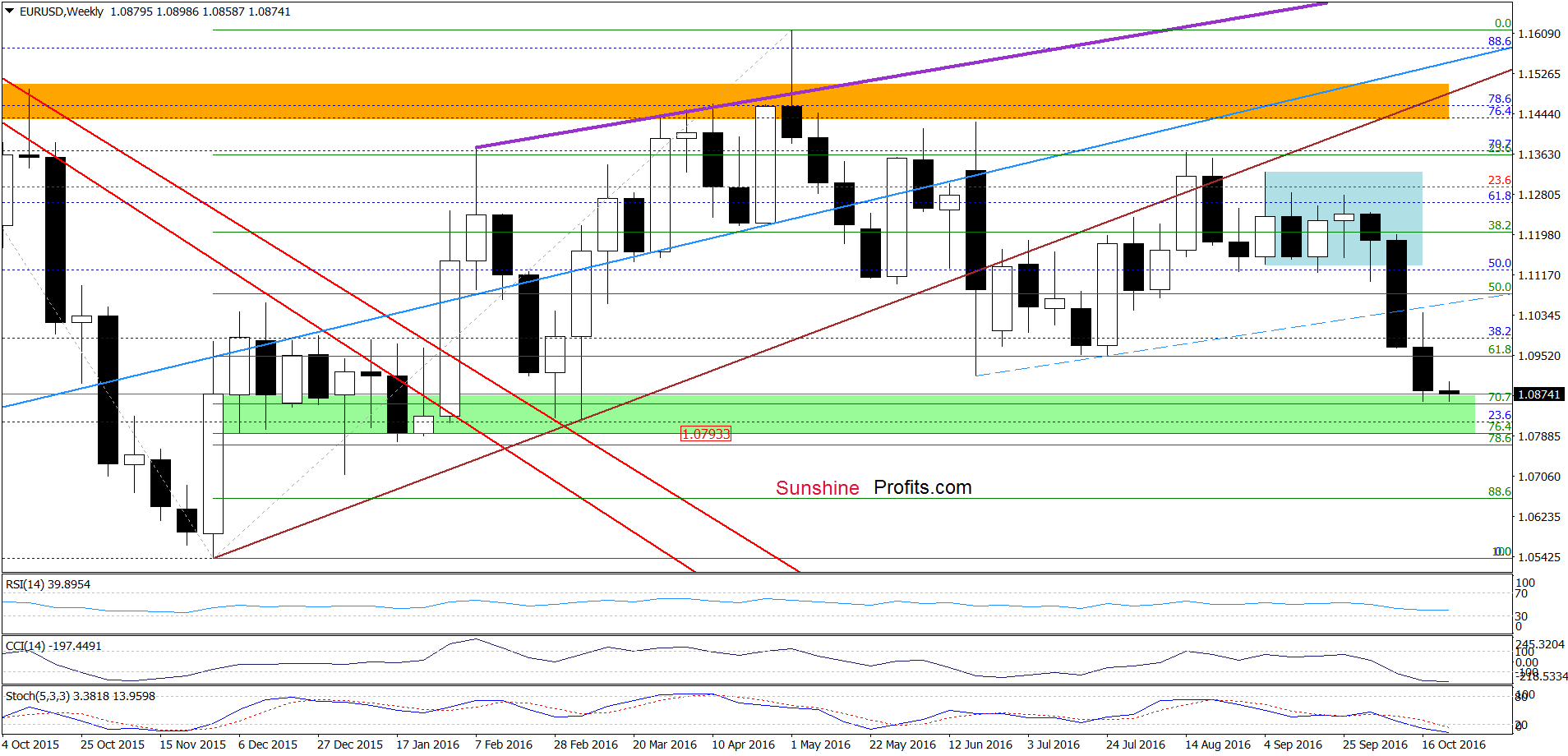Image resolution: width=1568 pixels, height=756 pixels.
Task: Click the 24 Jul 2016 date label
Action: 1136,744
